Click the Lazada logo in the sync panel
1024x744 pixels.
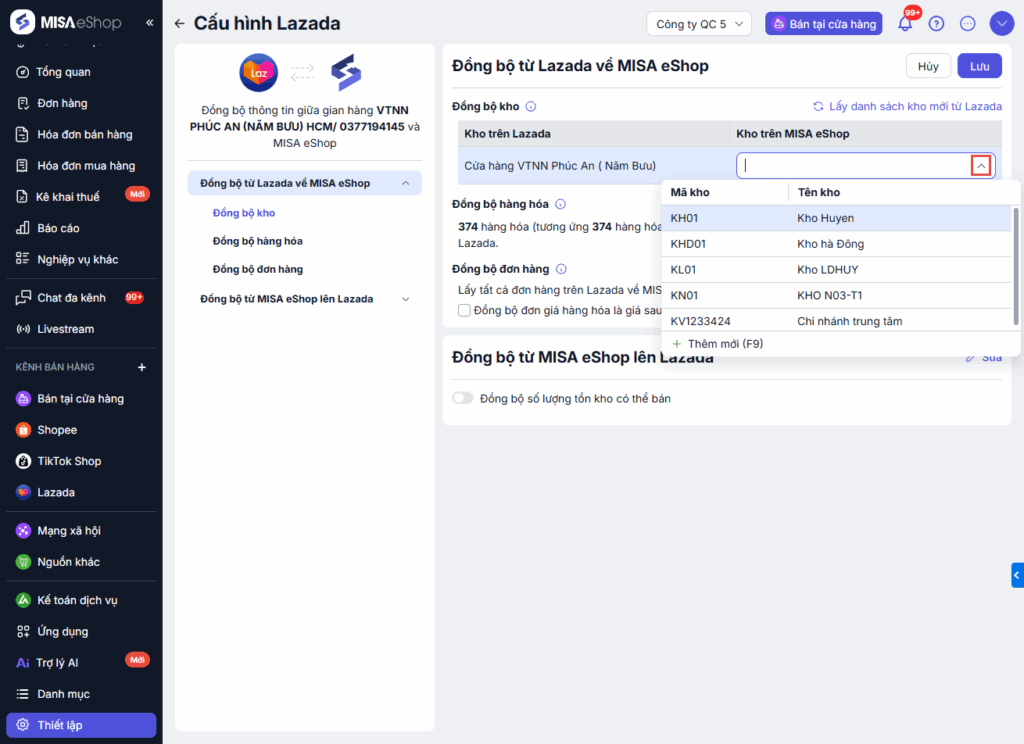pyautogui.click(x=259, y=73)
